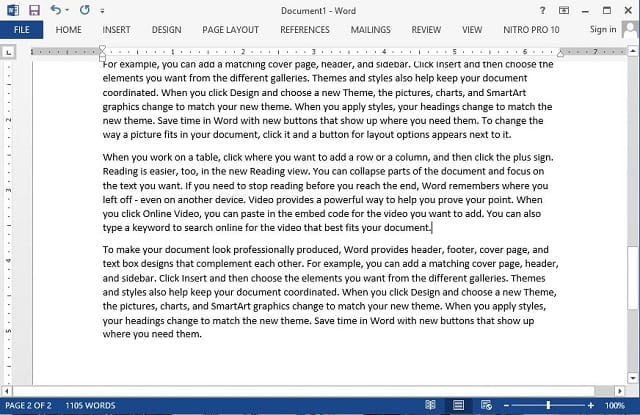Switch to the PAGE LAYOUT tab
This screenshot has width=640, height=415.
[231, 30]
